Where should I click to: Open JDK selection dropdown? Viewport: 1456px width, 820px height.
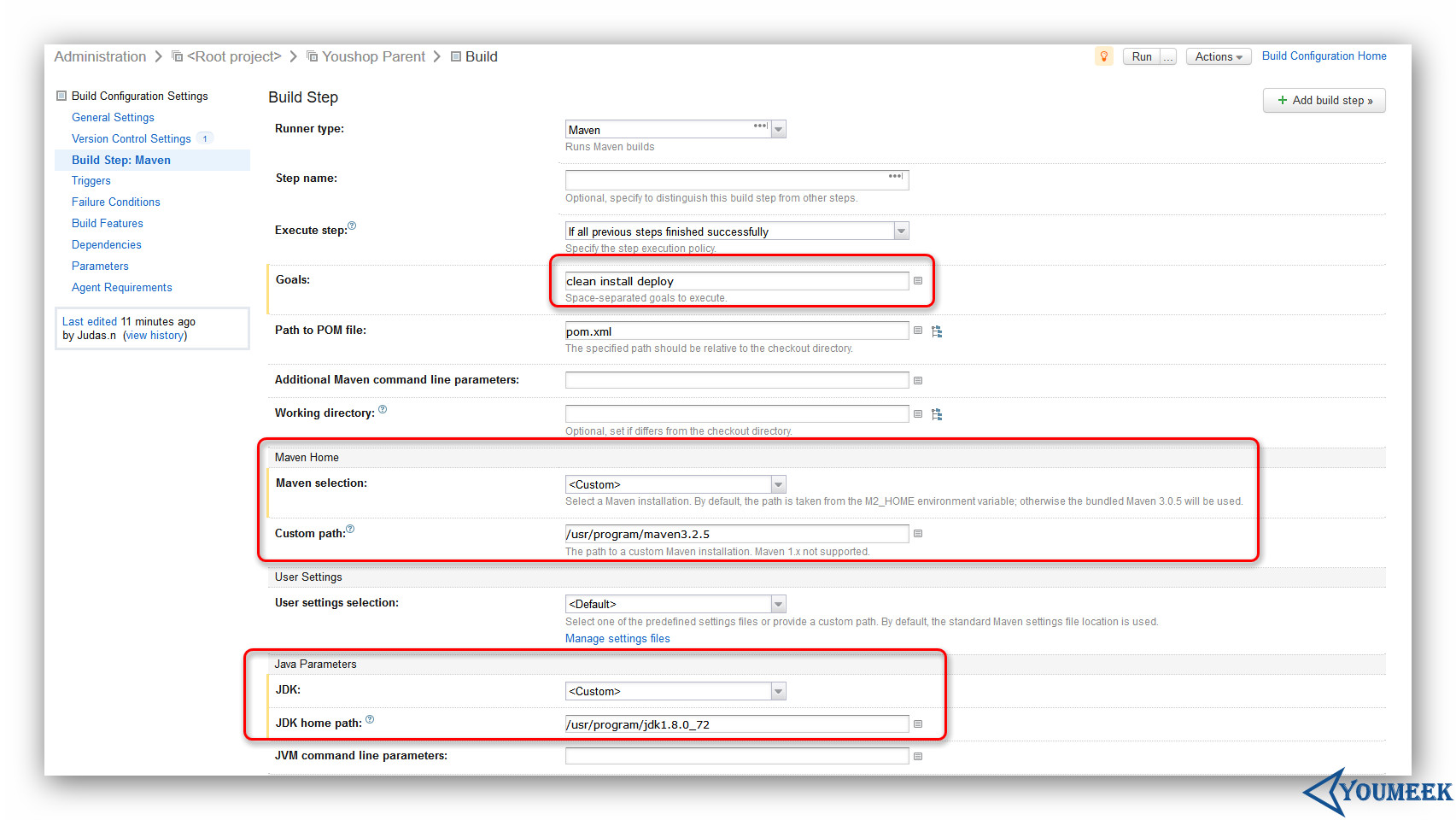[779, 691]
